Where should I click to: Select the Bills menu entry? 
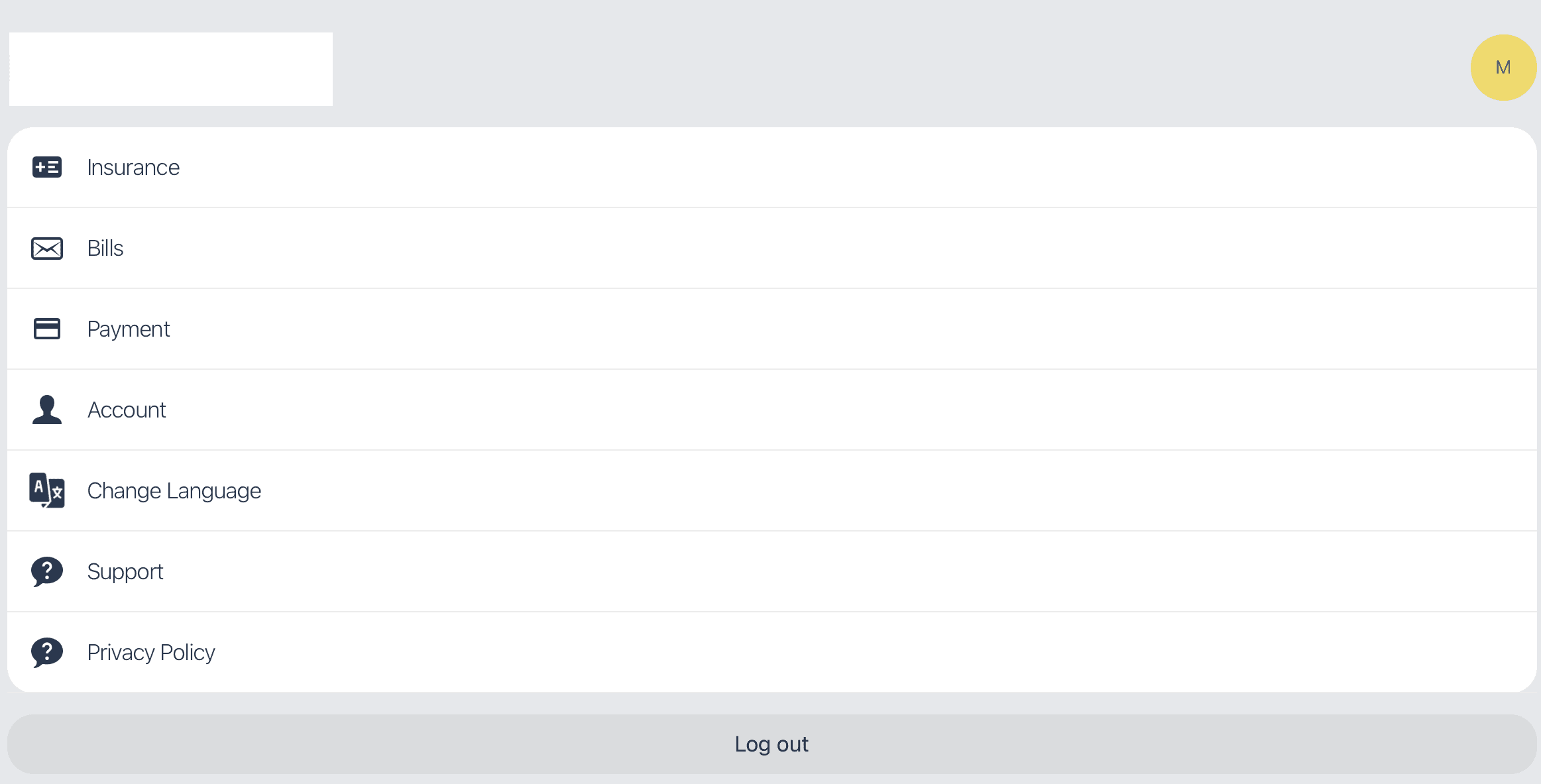105,249
